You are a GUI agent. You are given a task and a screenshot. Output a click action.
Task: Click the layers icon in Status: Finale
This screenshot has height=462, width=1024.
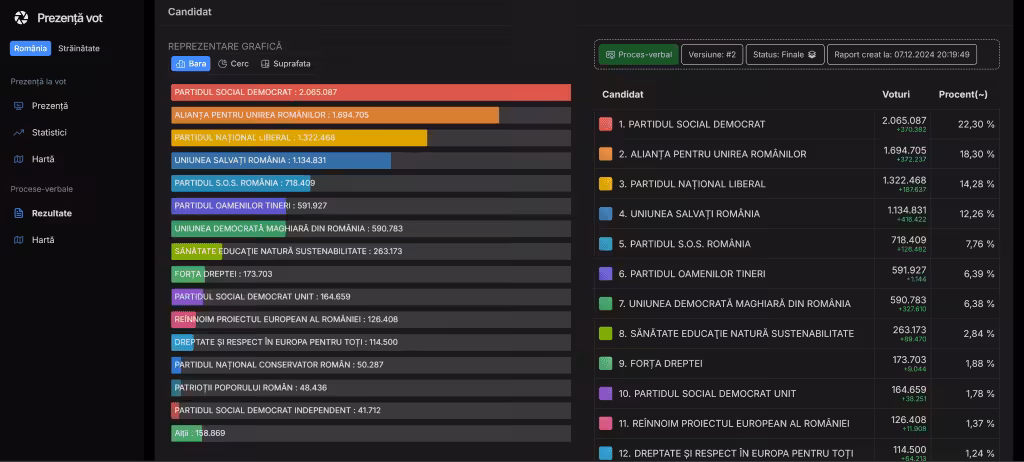[812, 55]
